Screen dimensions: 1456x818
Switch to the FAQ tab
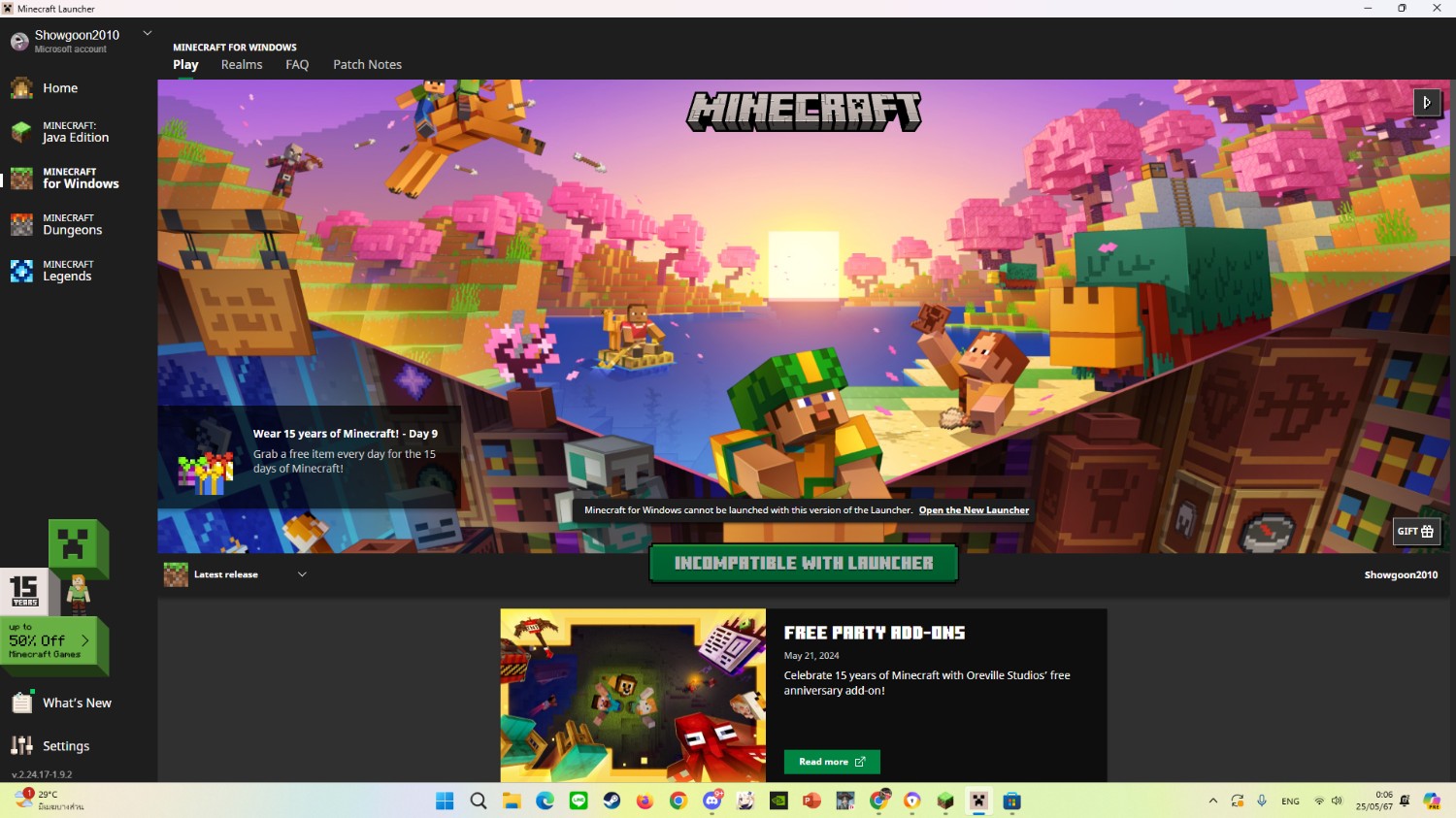297,65
